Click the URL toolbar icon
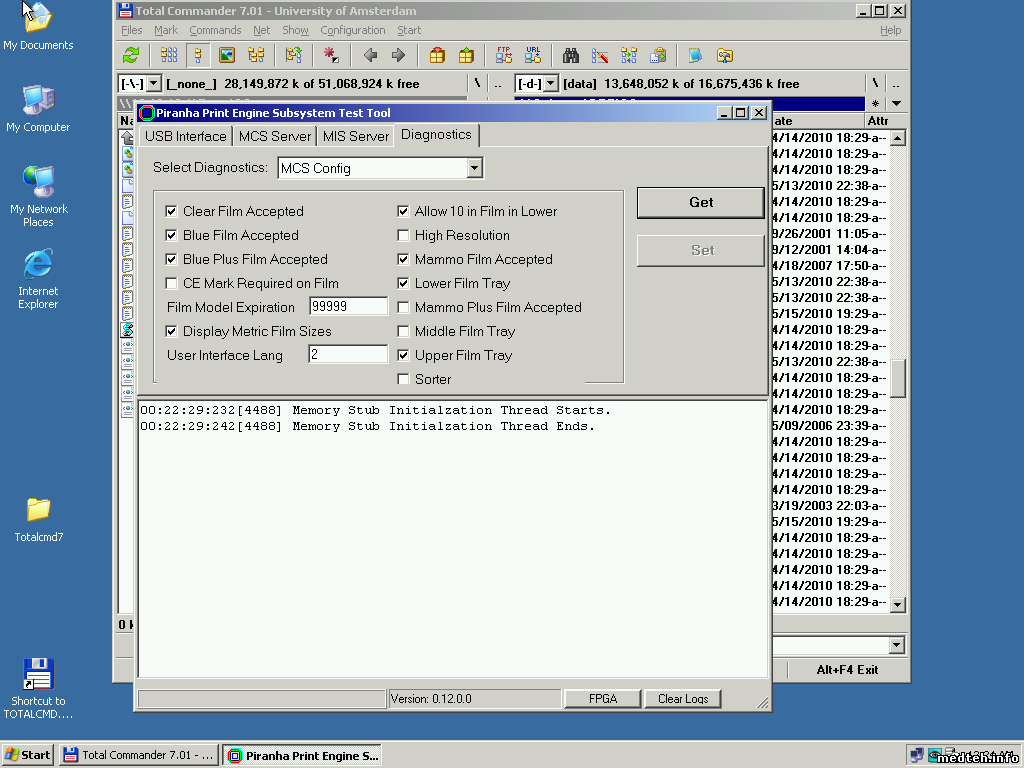Viewport: 1024px width, 768px height. [533, 56]
